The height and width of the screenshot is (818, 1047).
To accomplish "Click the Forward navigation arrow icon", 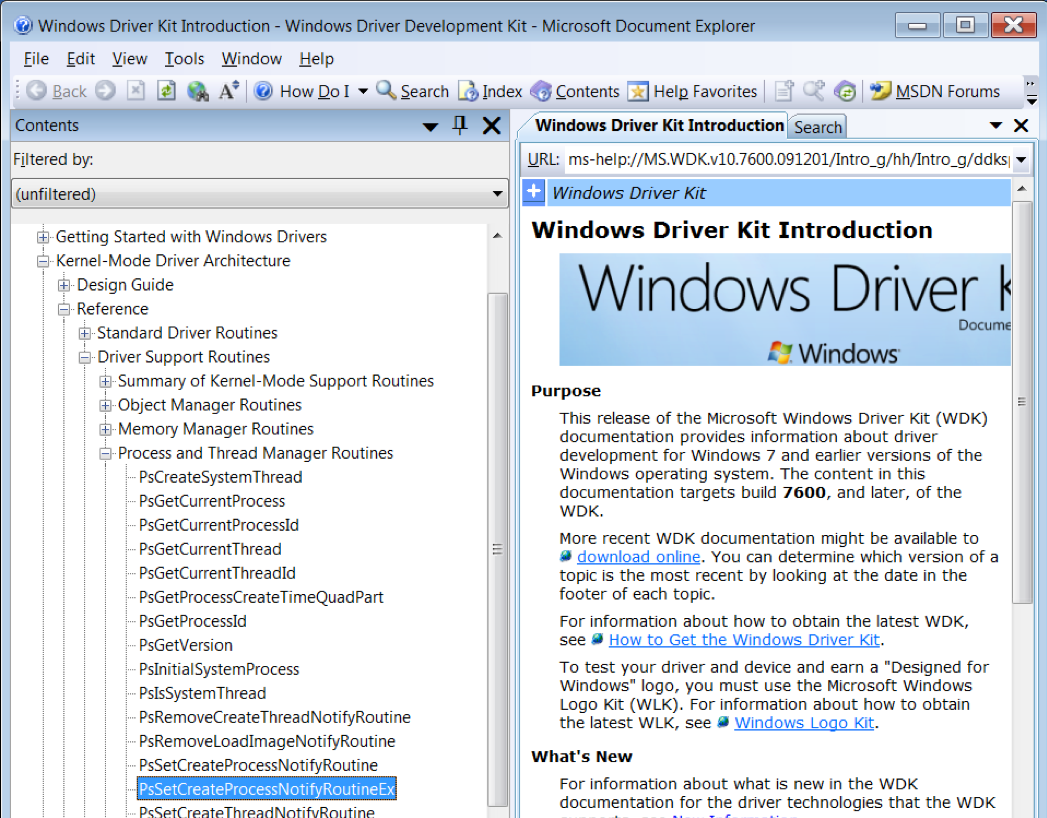I will pyautogui.click(x=106, y=91).
